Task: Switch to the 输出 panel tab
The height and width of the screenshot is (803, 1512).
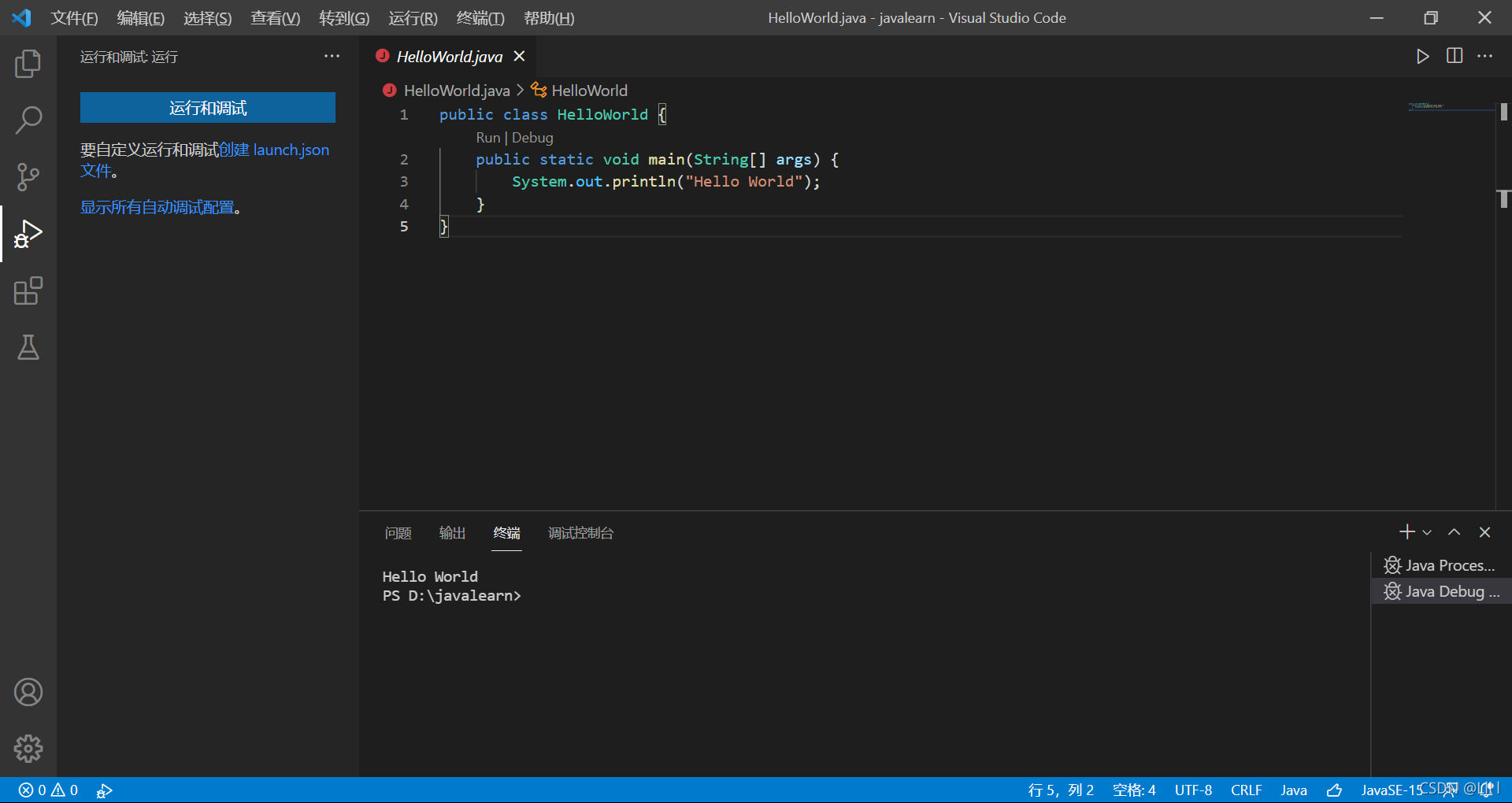Action: [x=452, y=533]
